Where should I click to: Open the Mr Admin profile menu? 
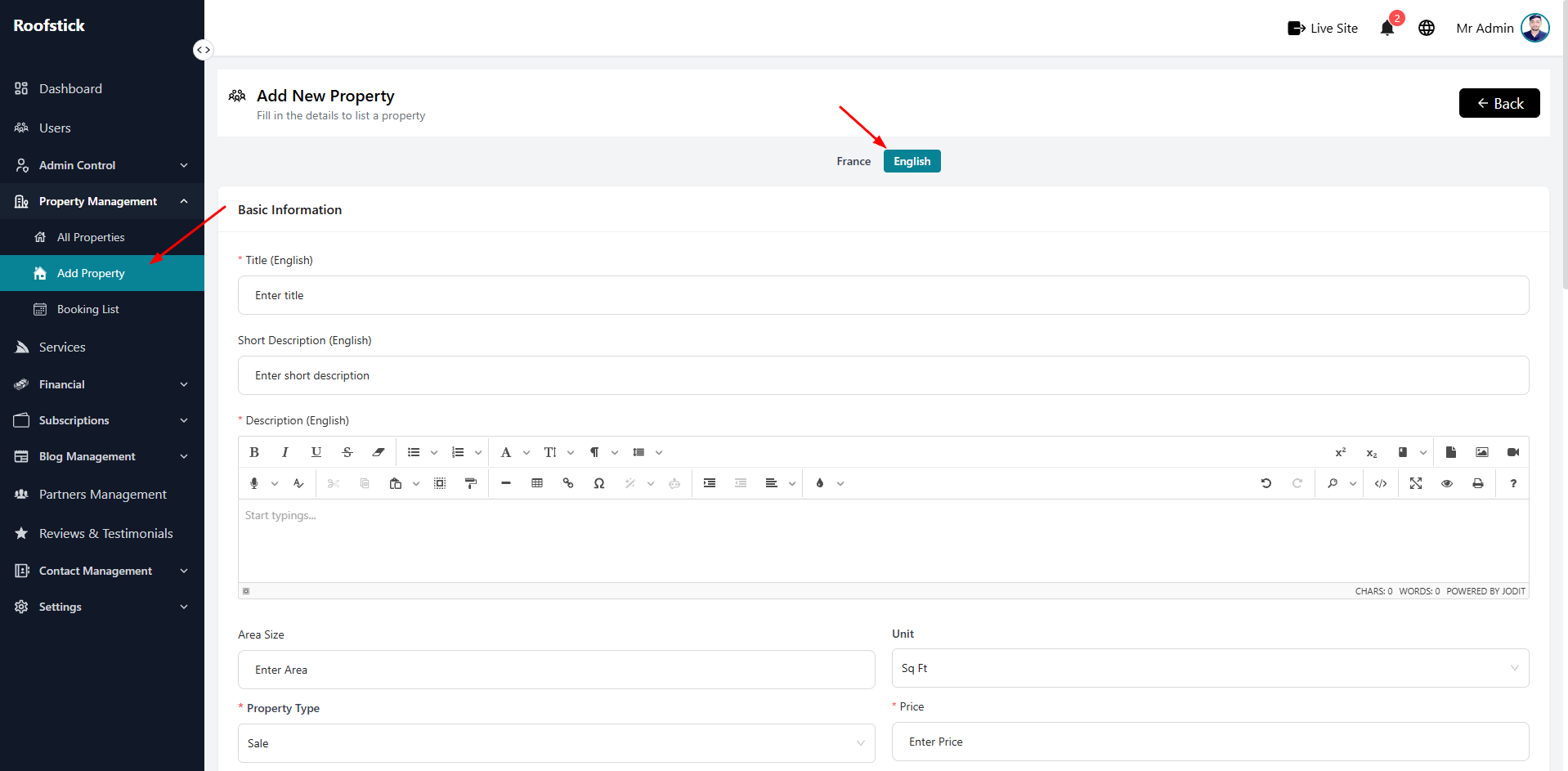[1503, 28]
